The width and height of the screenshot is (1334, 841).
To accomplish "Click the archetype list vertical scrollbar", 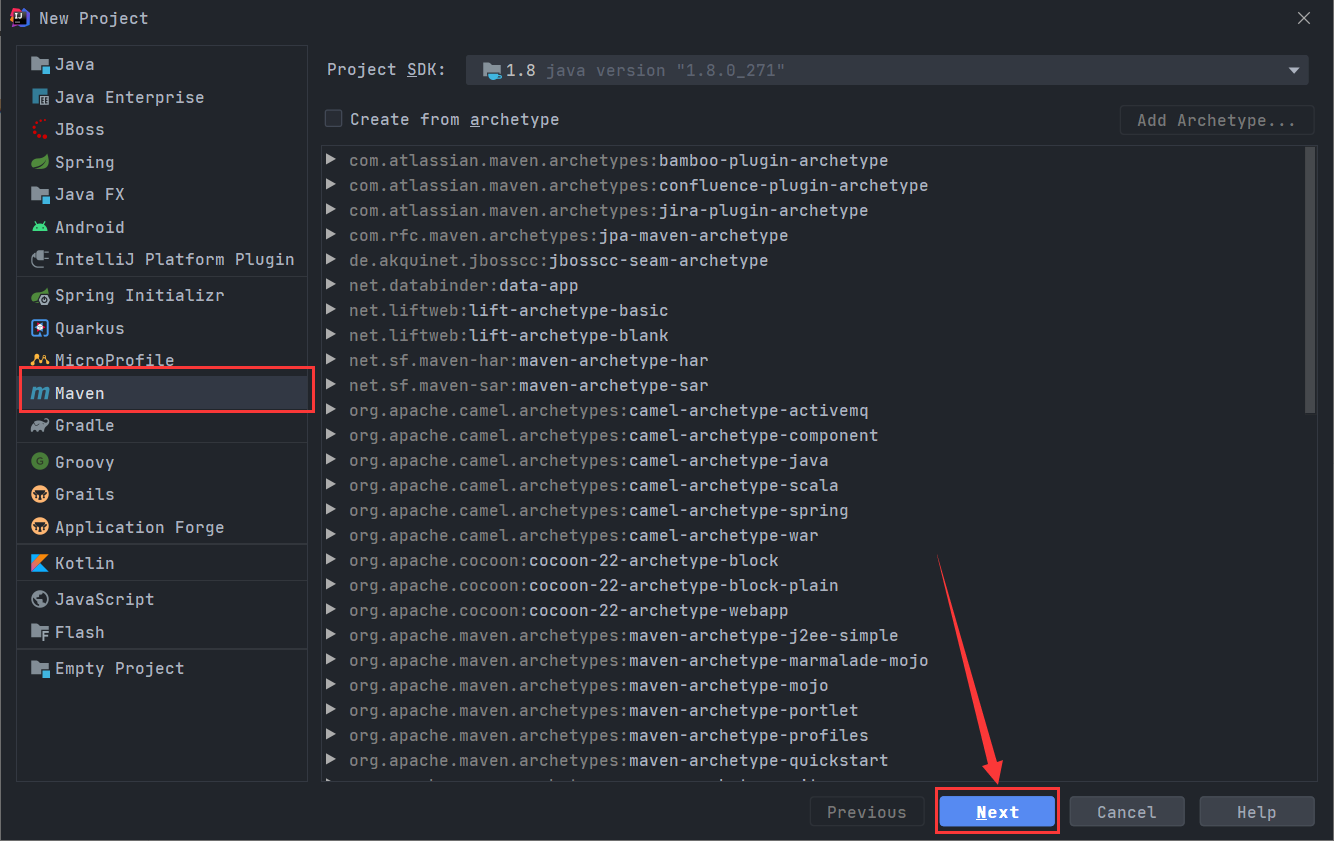I will coord(1311,279).
